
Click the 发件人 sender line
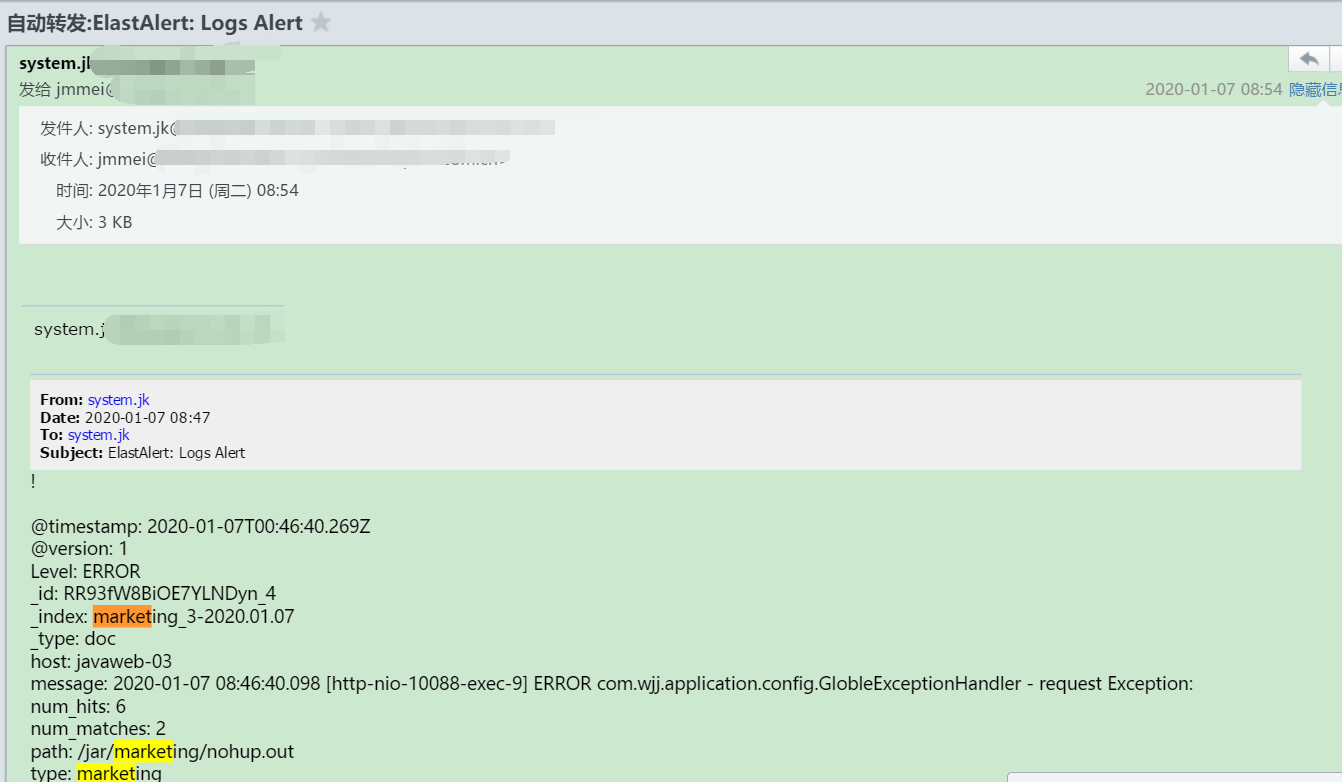point(297,128)
